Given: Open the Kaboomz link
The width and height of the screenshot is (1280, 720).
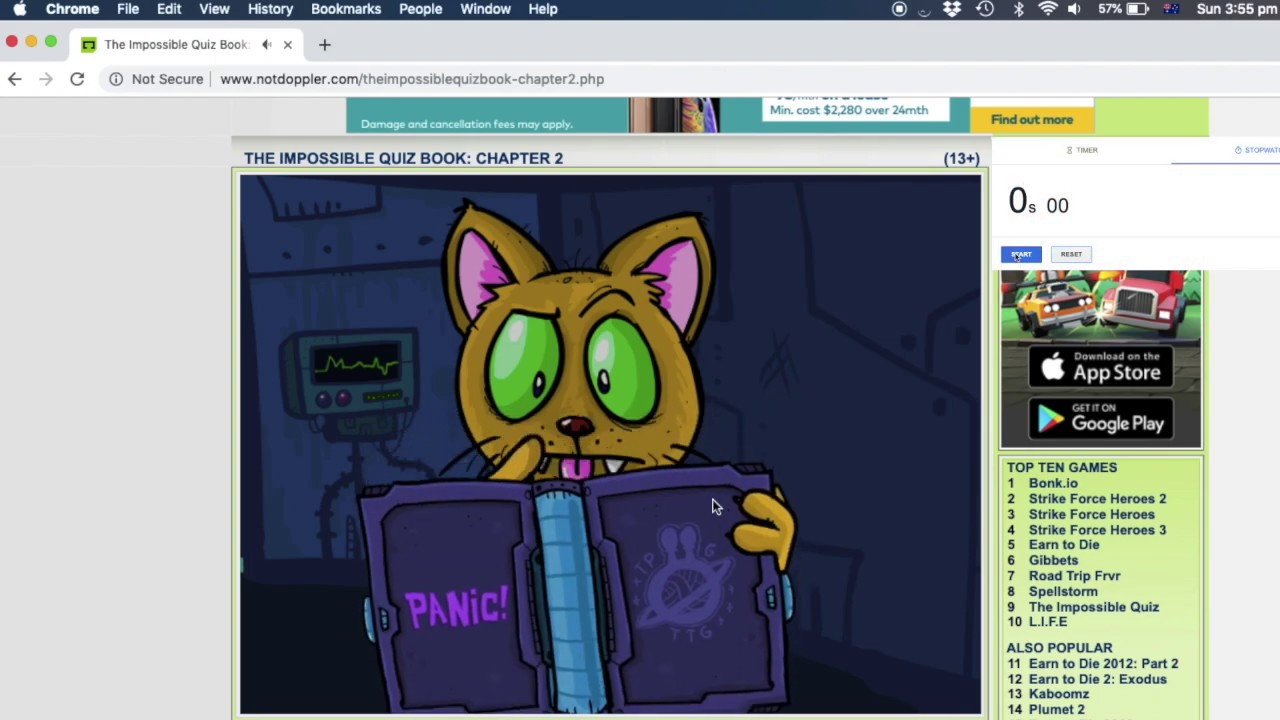Looking at the screenshot, I should click(1059, 694).
